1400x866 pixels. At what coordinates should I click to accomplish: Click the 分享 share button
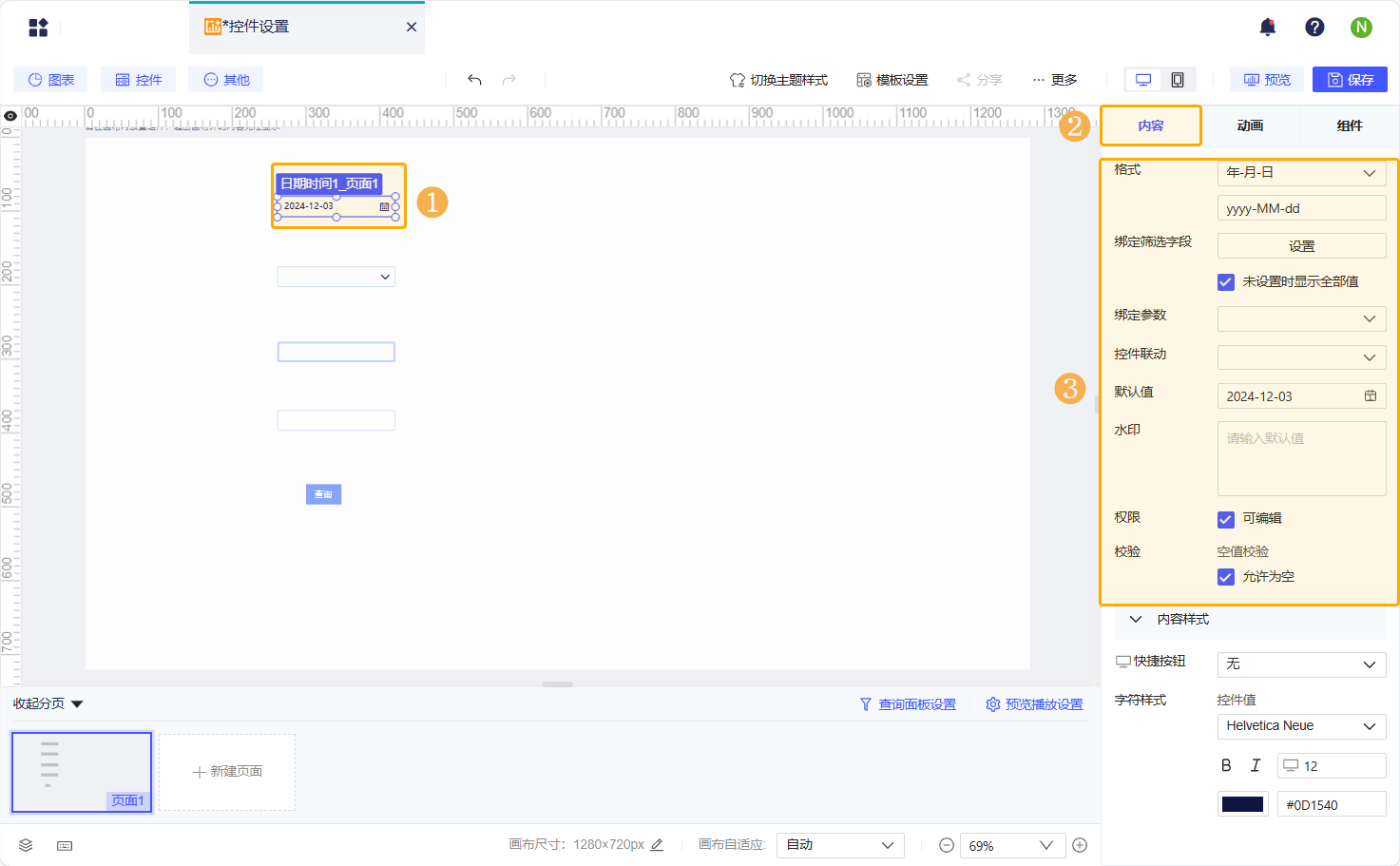tap(980, 80)
